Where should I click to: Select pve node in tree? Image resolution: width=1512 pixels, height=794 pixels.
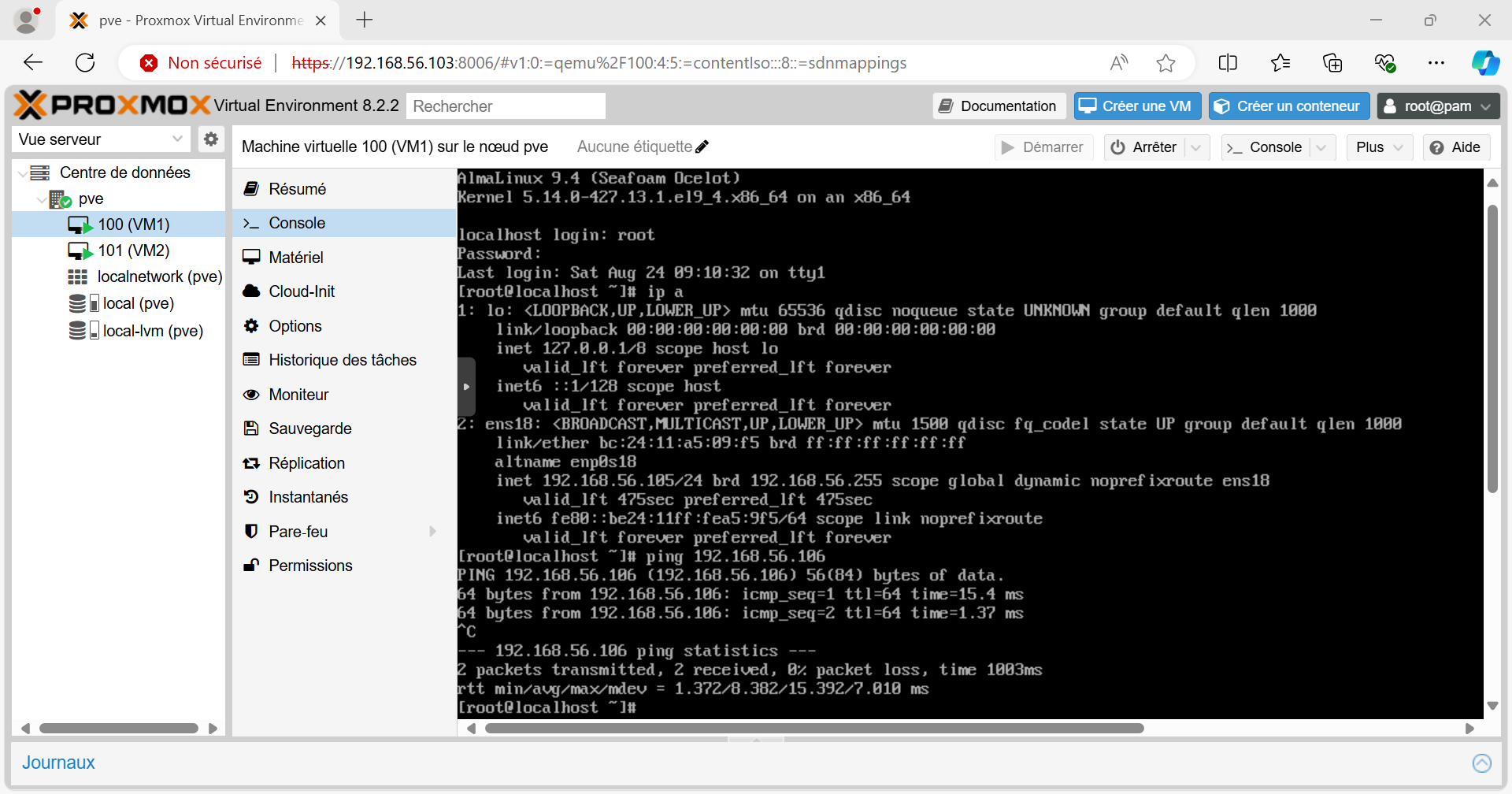[x=91, y=198]
